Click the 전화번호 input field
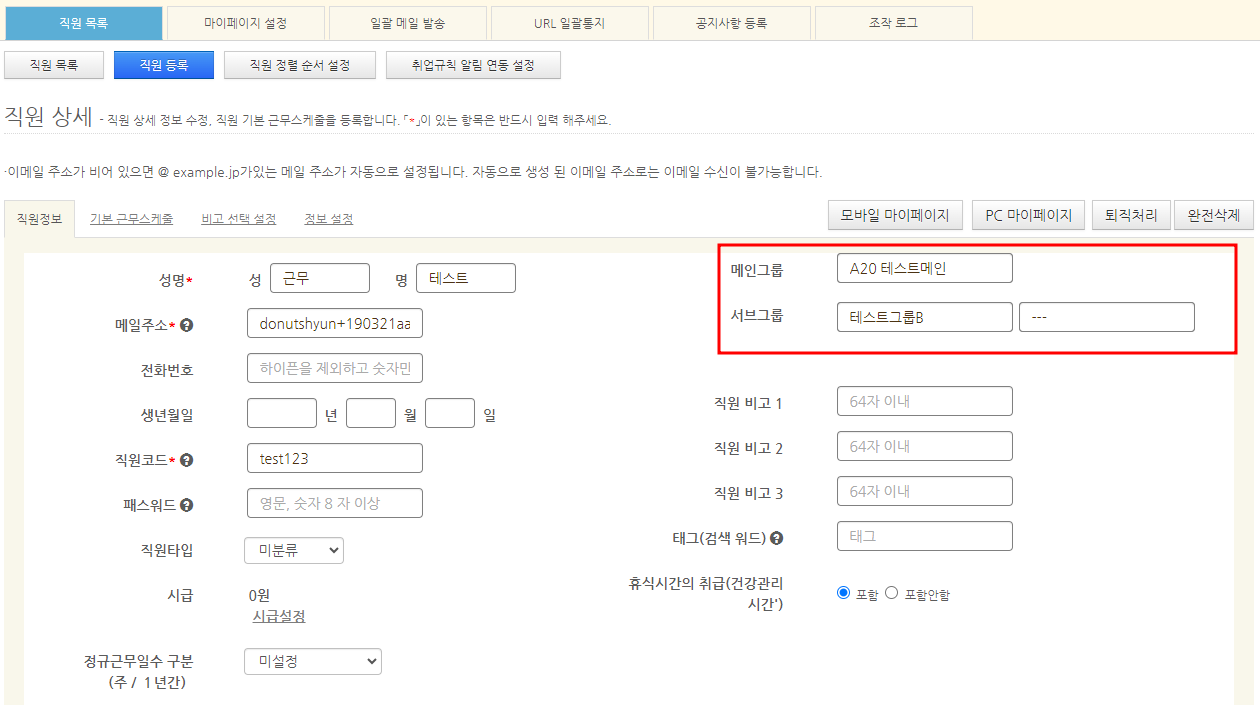 click(335, 368)
